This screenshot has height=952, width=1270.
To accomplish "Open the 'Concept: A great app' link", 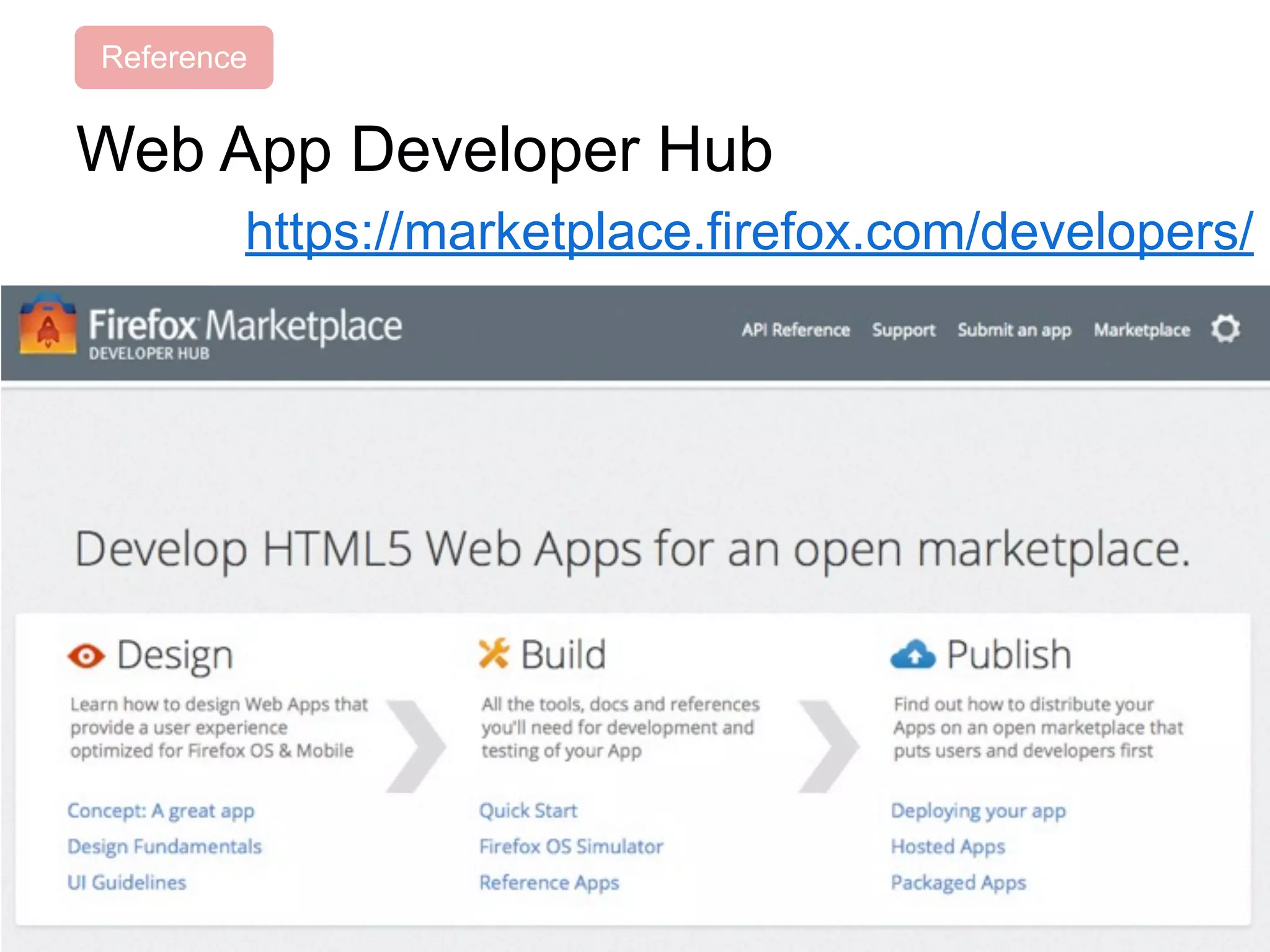I will (x=161, y=811).
